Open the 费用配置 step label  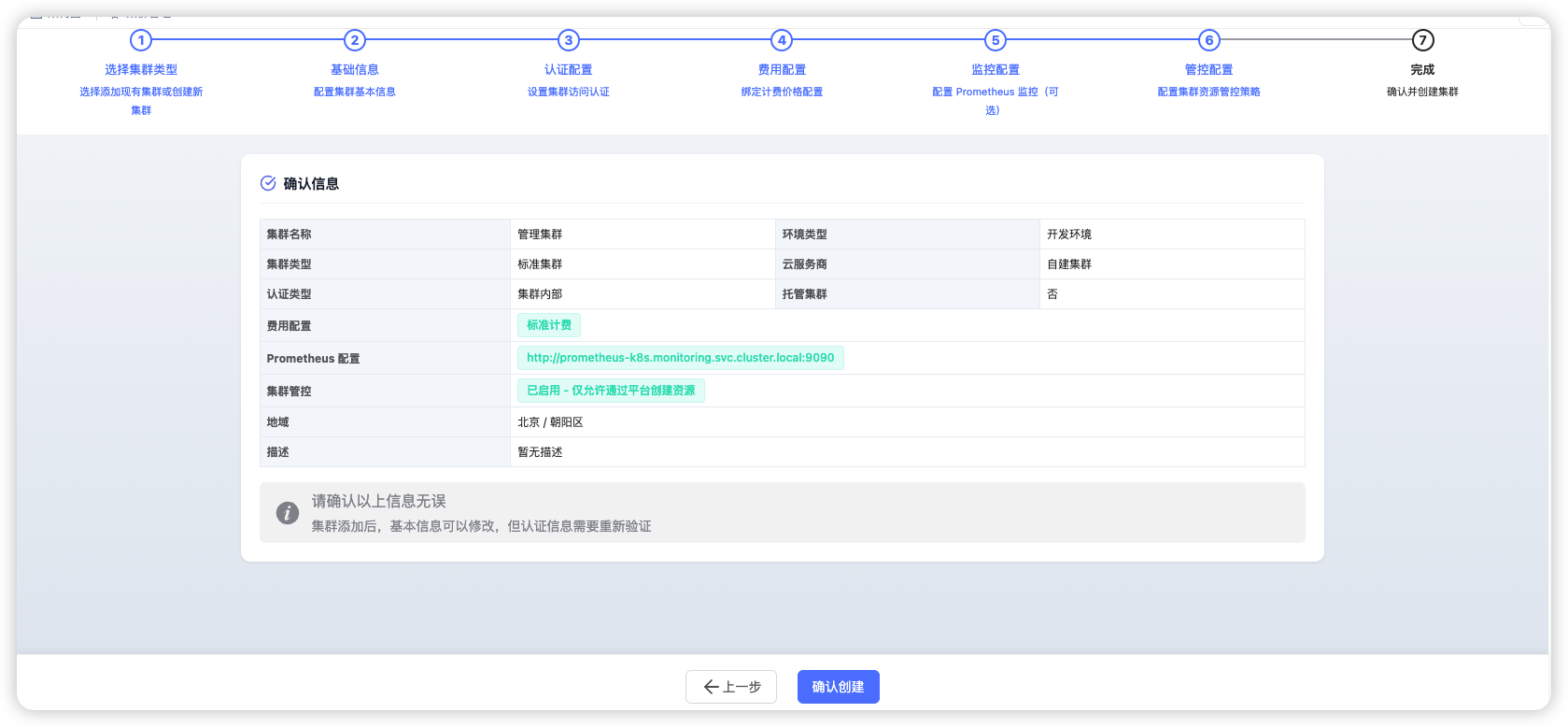coord(782,70)
